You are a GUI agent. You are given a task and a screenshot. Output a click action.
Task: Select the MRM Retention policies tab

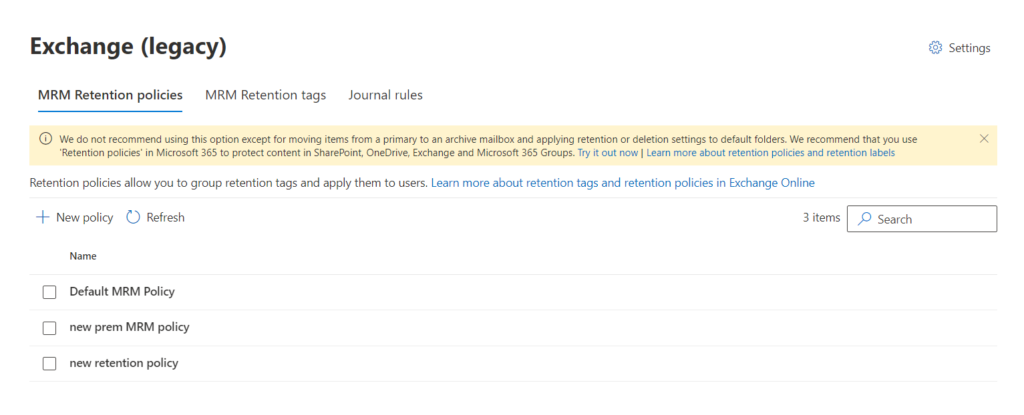110,95
